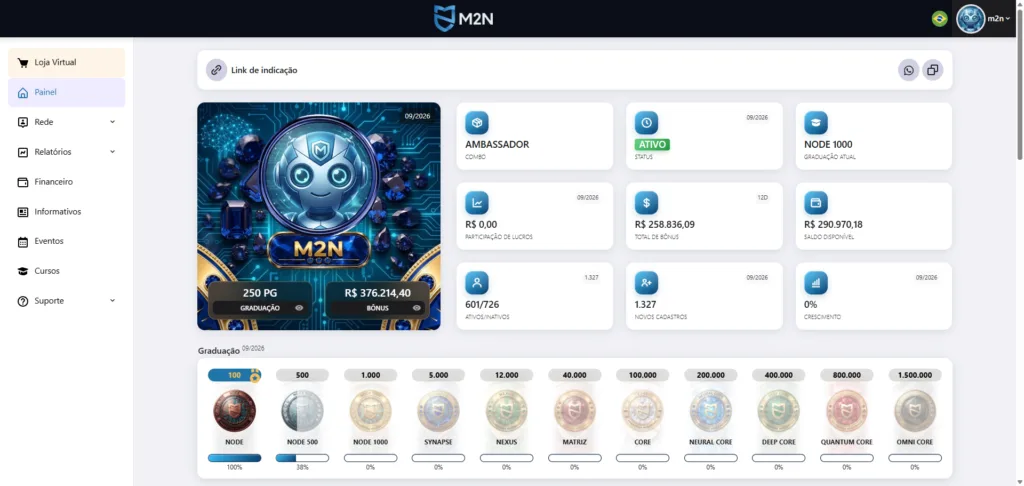Screen dimensions: 1024x486
Task: Click the Loja Virtual shopping cart icon
Action: click(x=23, y=63)
